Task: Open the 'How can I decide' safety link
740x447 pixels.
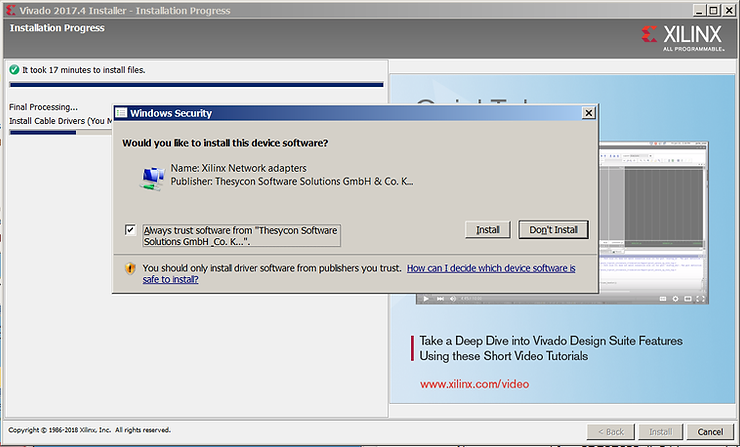Action: (x=359, y=274)
